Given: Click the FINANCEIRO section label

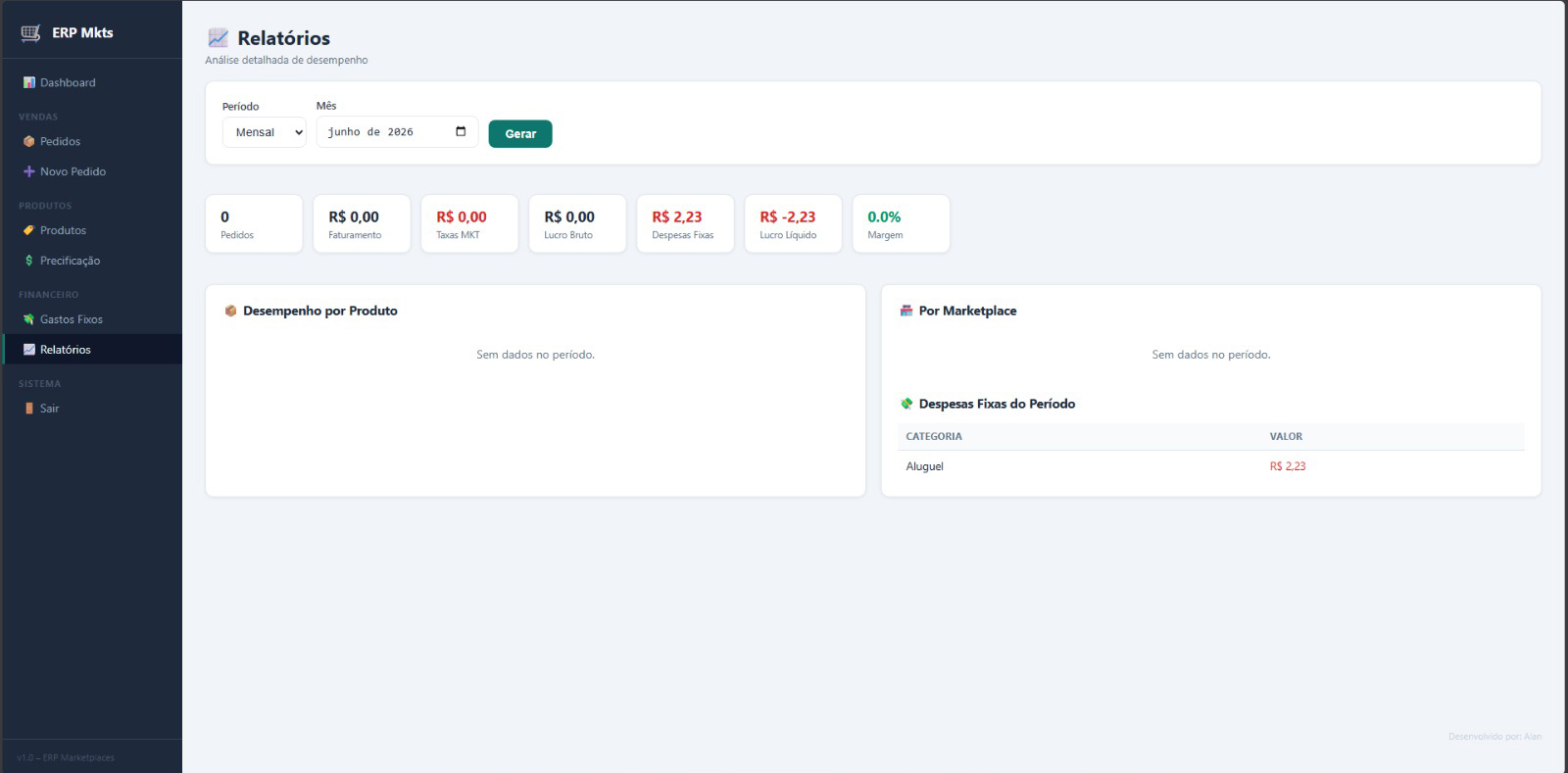Looking at the screenshot, I should click(x=49, y=295).
